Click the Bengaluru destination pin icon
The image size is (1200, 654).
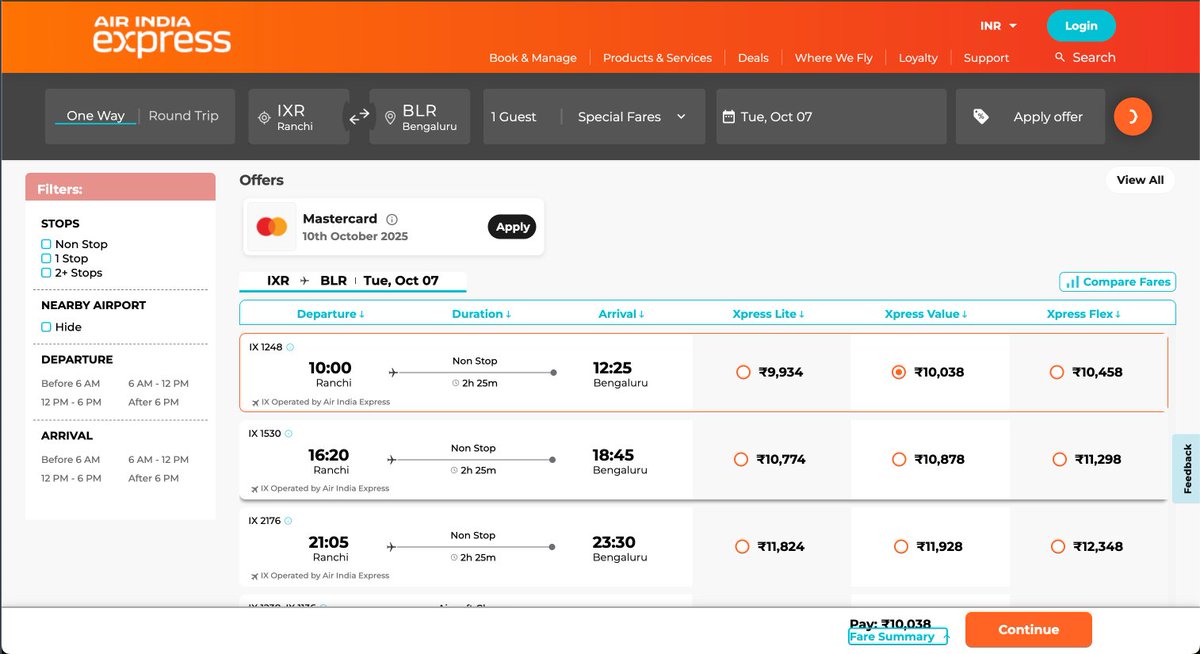[x=390, y=118]
